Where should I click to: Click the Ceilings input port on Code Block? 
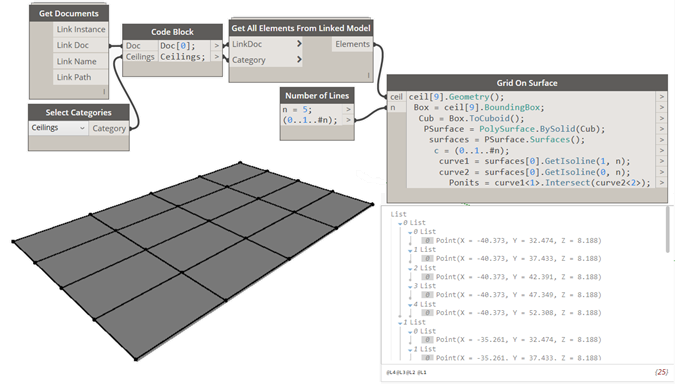[140, 57]
